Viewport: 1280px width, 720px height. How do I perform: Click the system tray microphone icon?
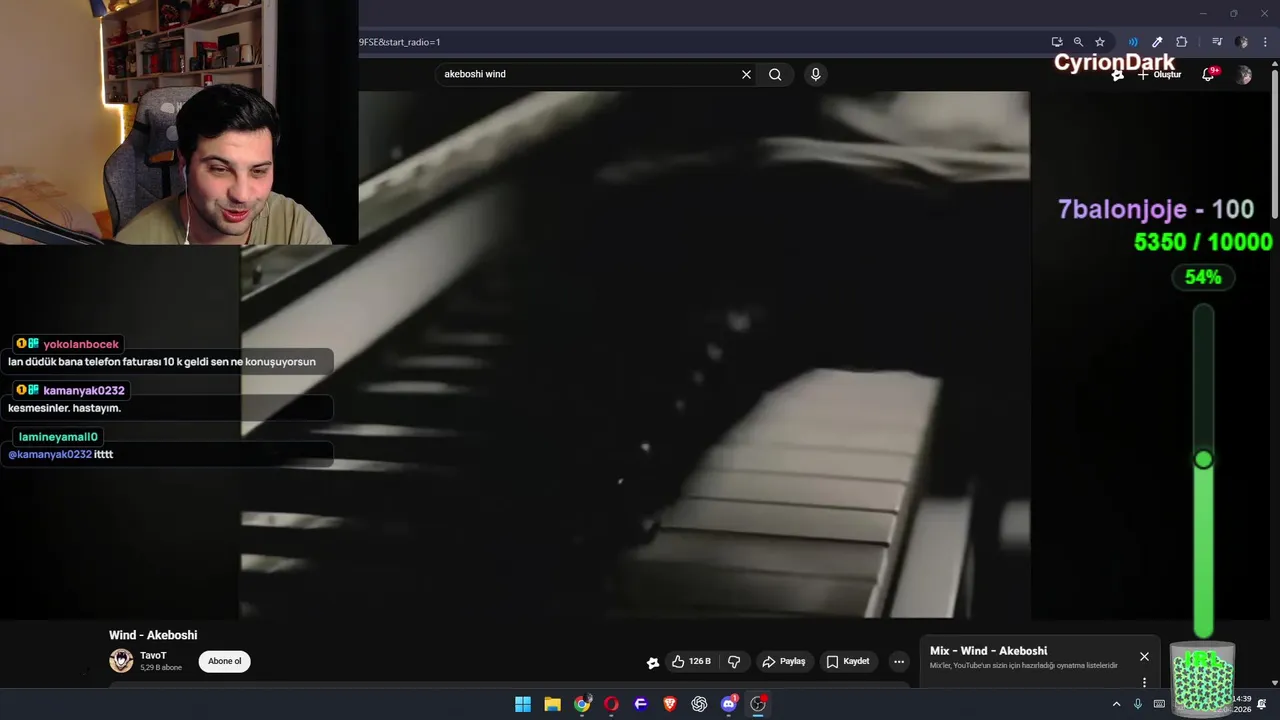click(x=1138, y=704)
